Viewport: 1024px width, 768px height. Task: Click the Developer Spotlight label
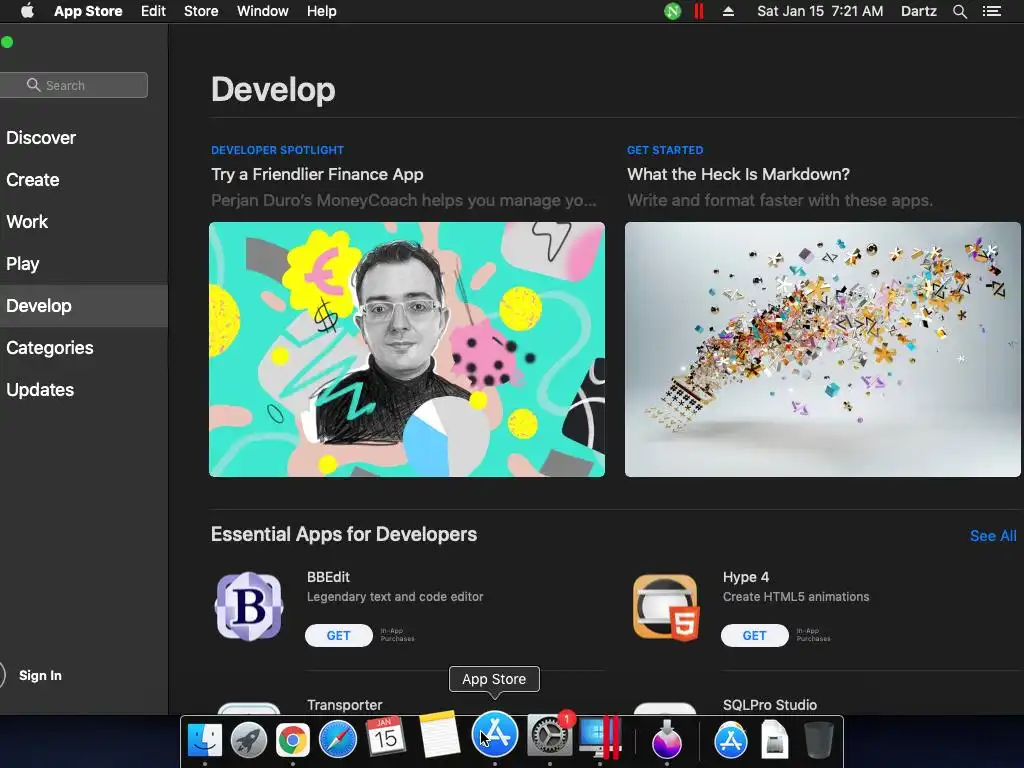(x=277, y=150)
